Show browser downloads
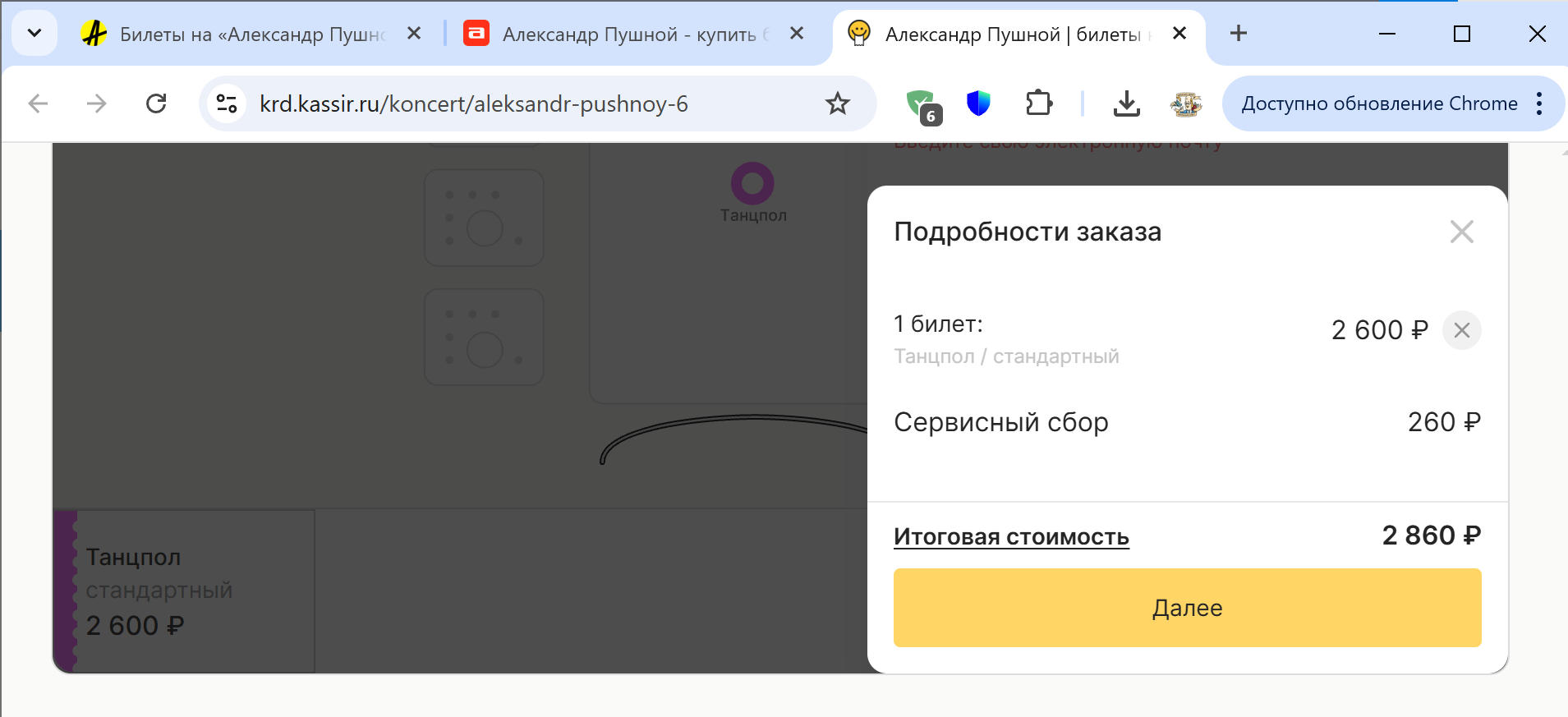Viewport: 1568px width, 717px height. [1126, 103]
